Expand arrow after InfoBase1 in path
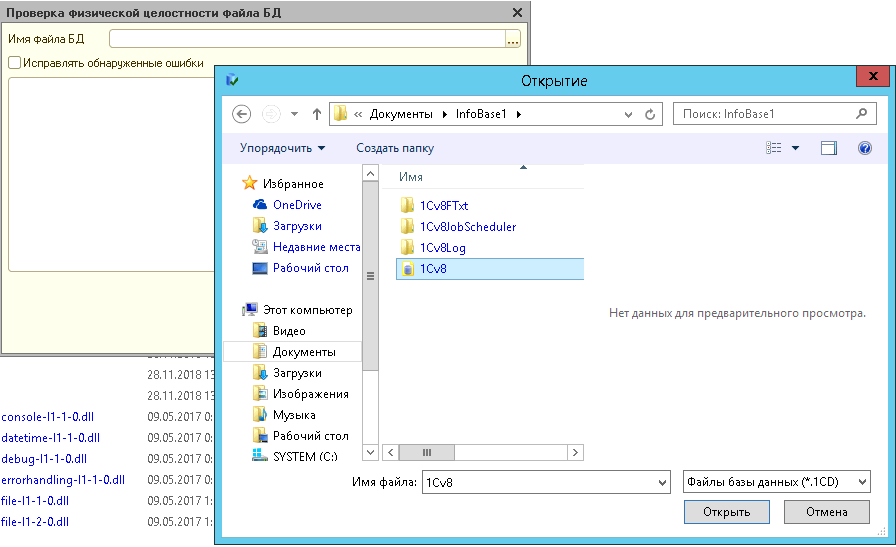The height and width of the screenshot is (547, 896). coord(519,114)
